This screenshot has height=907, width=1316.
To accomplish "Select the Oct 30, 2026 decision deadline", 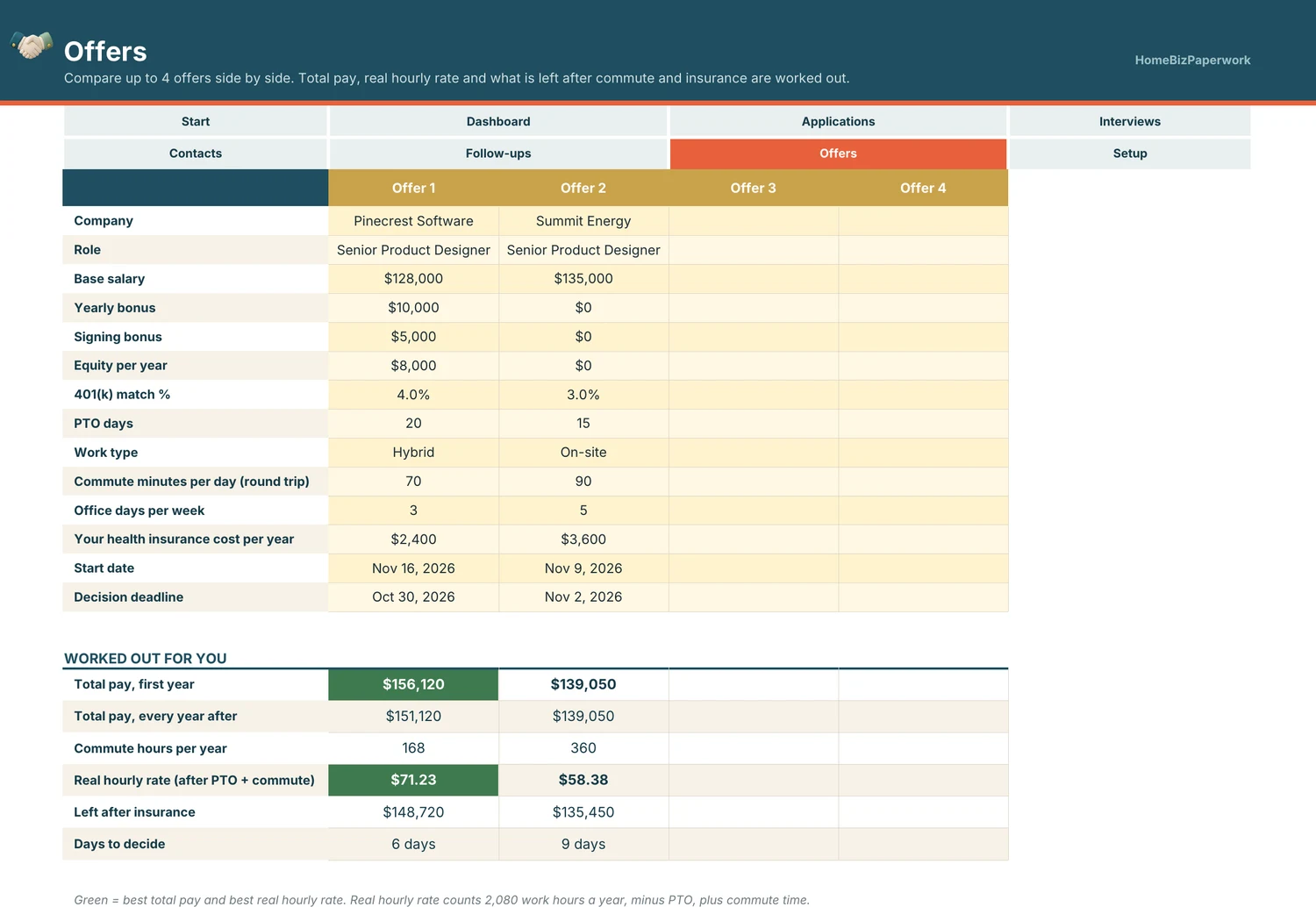I will (x=413, y=597).
